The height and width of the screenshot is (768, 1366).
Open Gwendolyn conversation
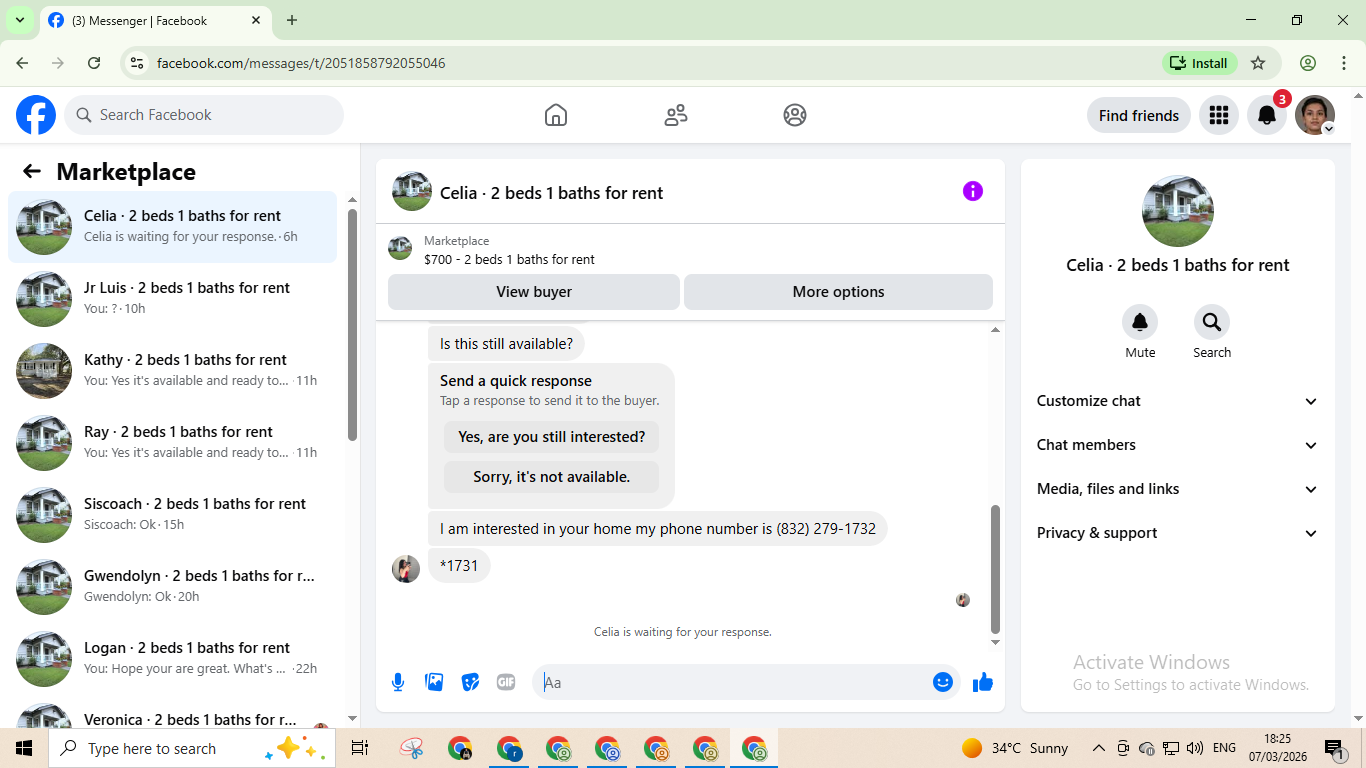[173, 587]
